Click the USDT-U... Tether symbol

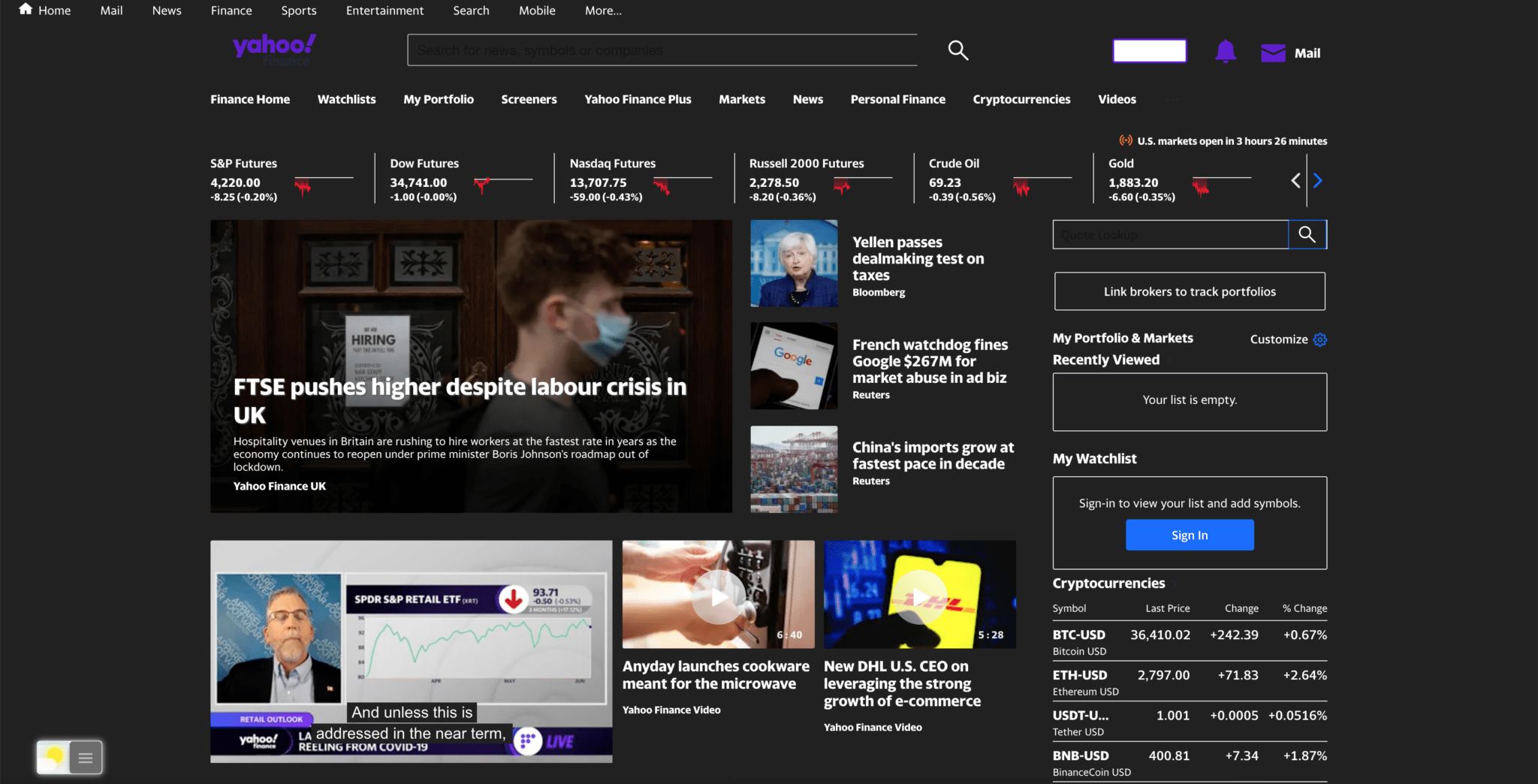point(1080,715)
